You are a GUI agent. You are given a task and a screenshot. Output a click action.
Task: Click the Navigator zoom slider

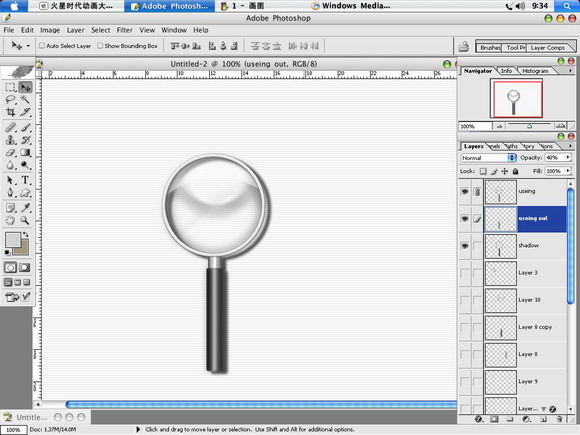point(530,126)
